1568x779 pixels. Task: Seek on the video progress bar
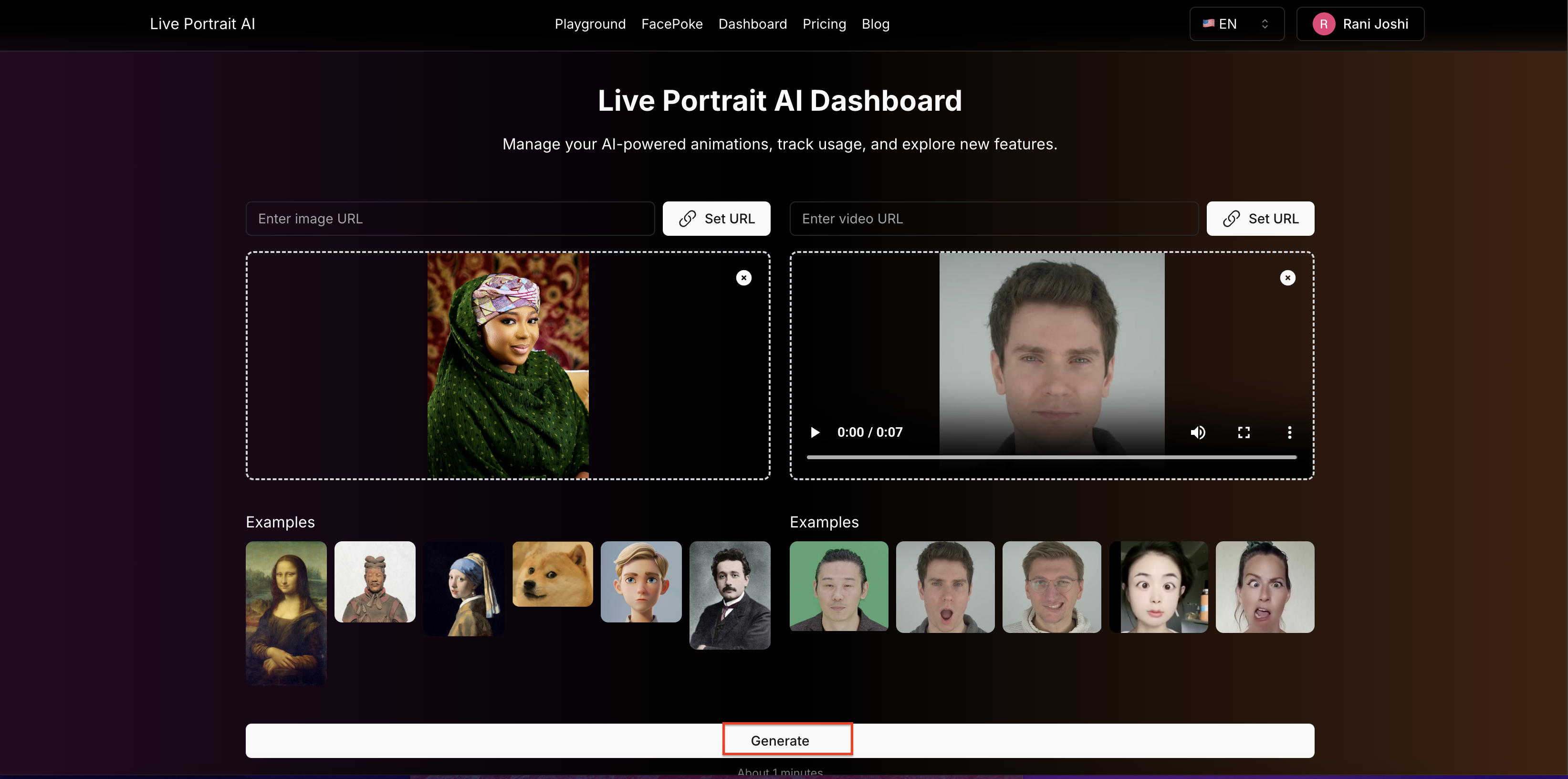coord(1051,457)
